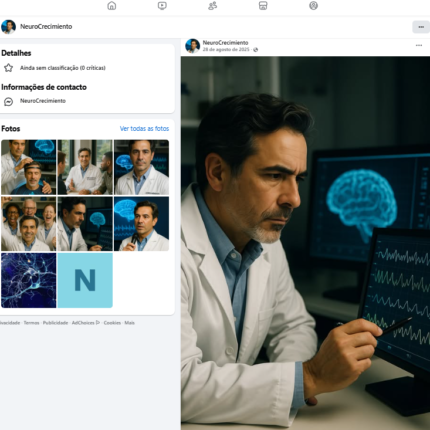Open the Friends icon in top bar

click(213, 6)
